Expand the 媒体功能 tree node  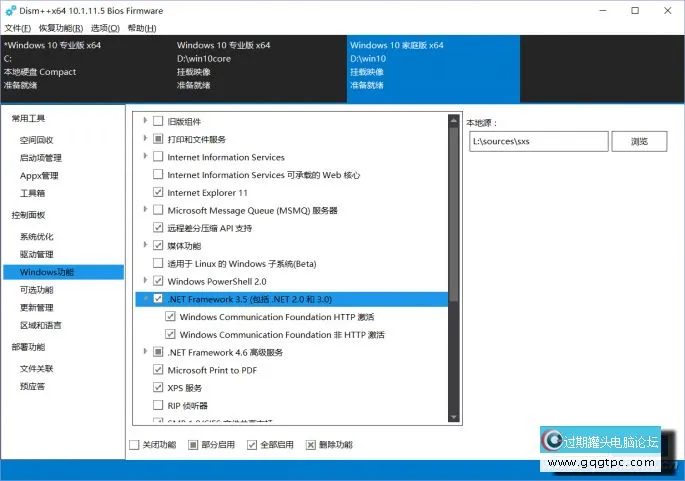pos(145,245)
